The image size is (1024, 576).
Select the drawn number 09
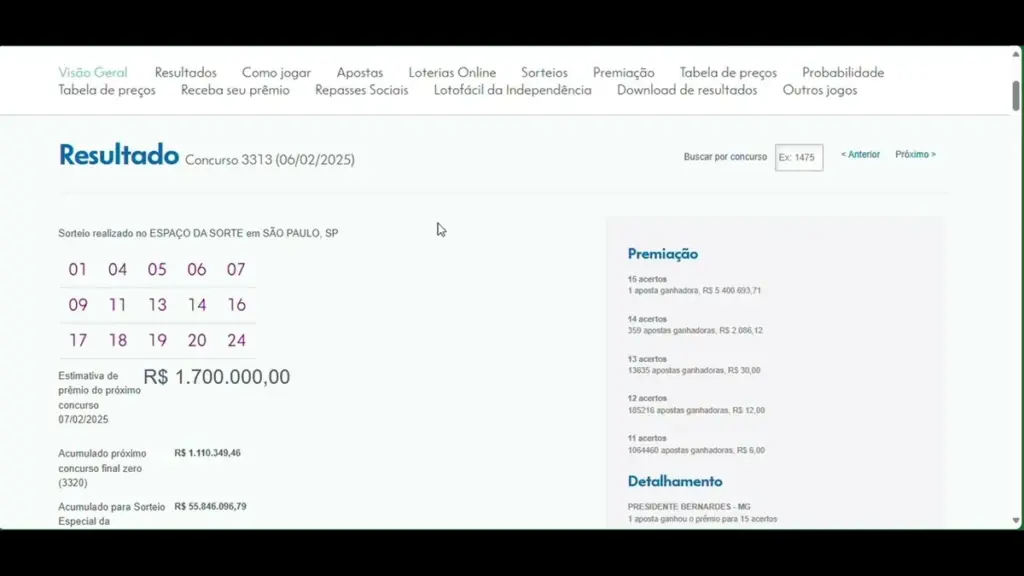click(x=78, y=305)
